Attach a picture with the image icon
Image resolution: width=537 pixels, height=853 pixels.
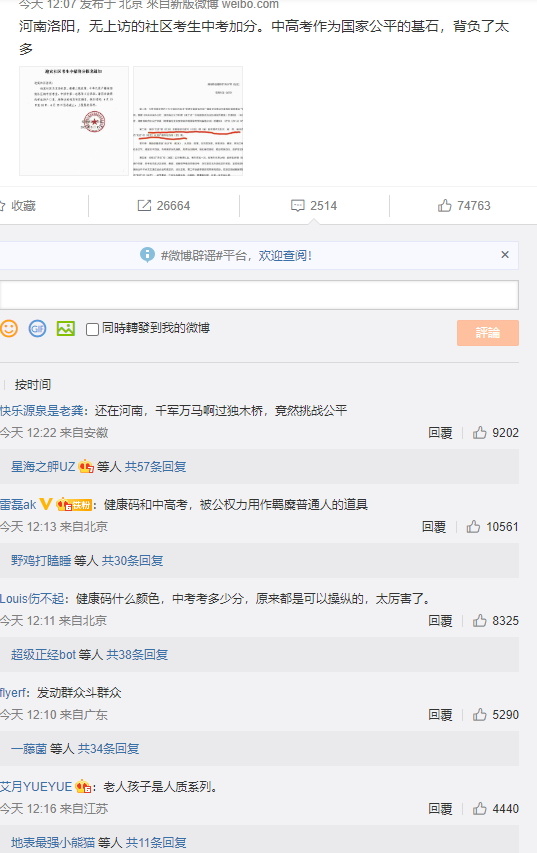[x=66, y=329]
